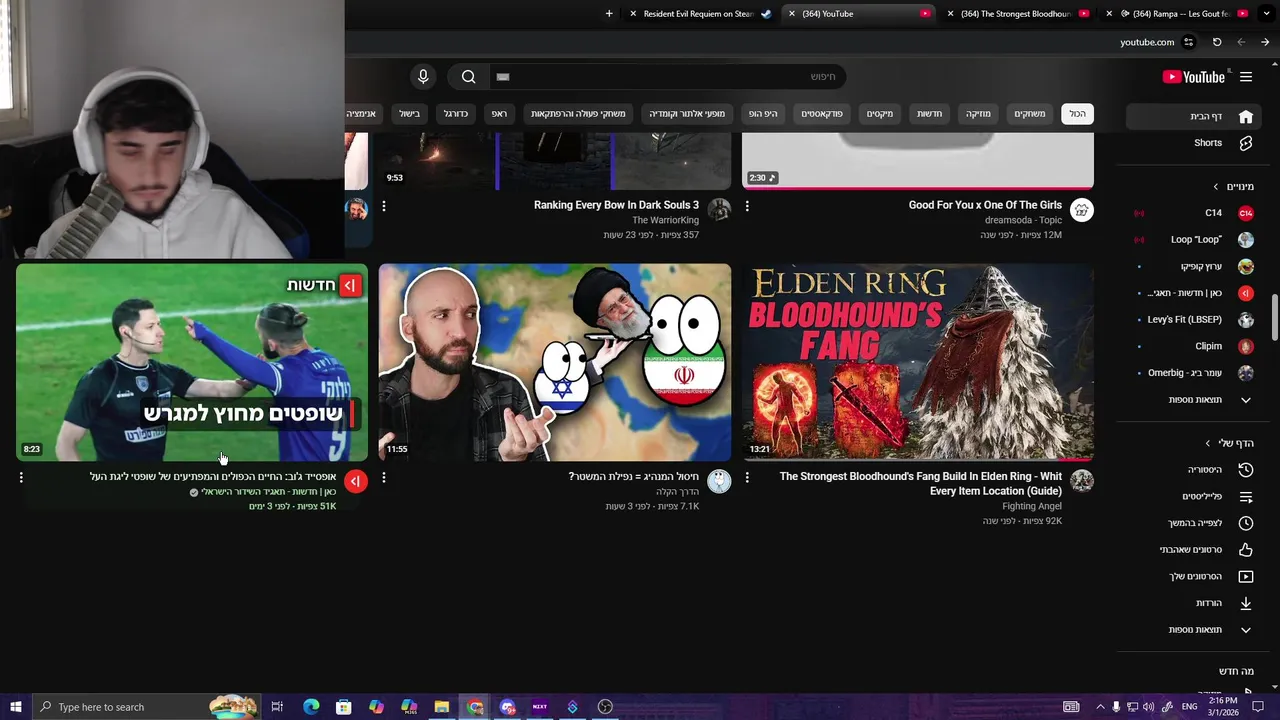The height and width of the screenshot is (720, 1280).
Task: Click the page vertical scrollbar thumb
Action: 1274,318
